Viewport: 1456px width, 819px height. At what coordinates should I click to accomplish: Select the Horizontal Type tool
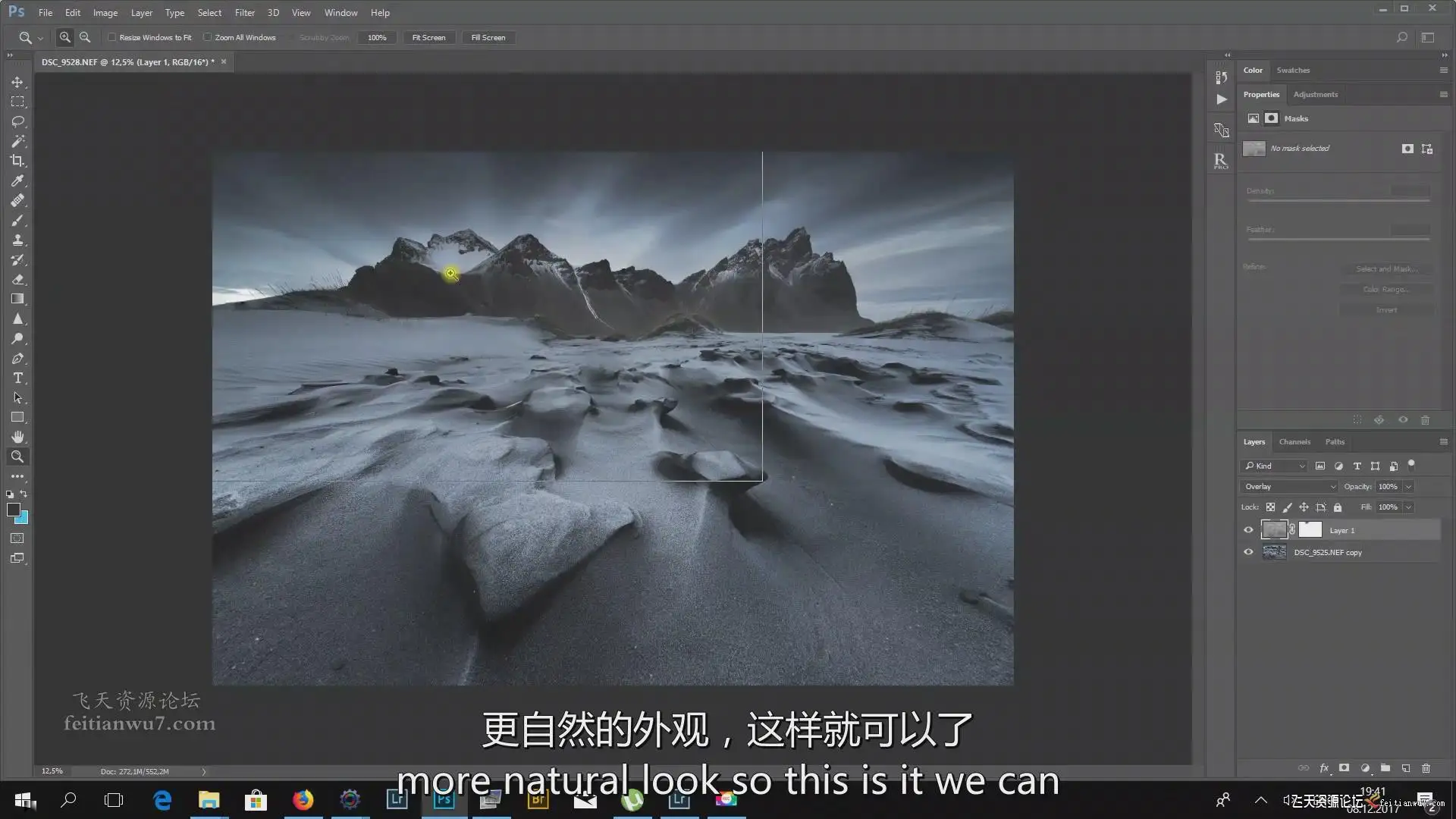(17, 378)
